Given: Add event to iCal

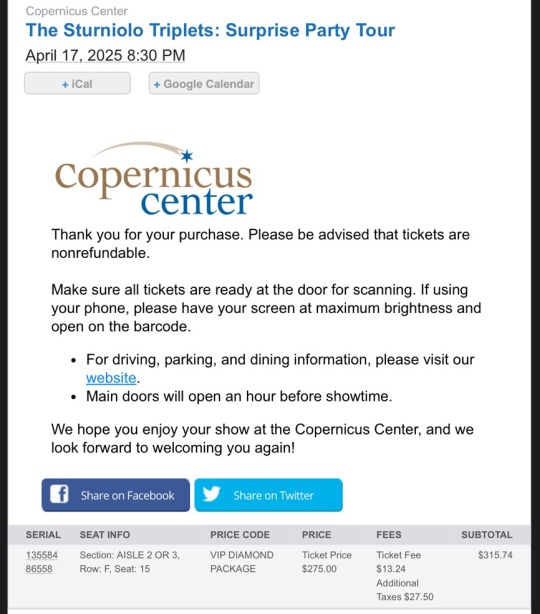Looking at the screenshot, I should (x=77, y=83).
